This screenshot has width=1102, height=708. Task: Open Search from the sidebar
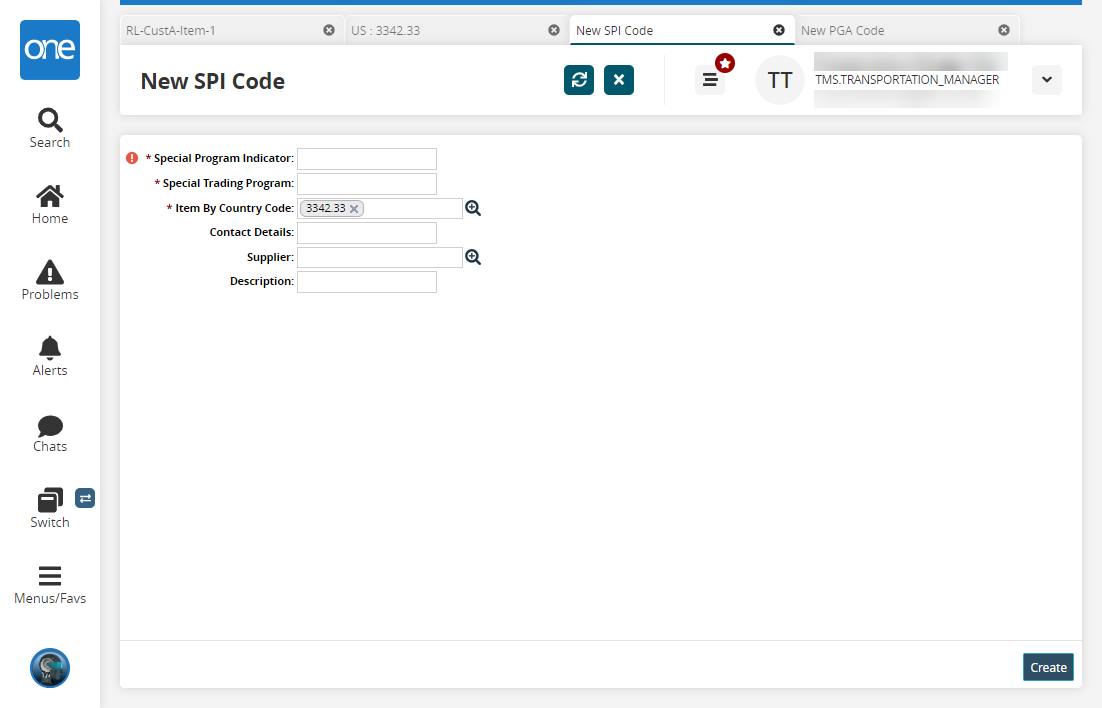coord(50,128)
